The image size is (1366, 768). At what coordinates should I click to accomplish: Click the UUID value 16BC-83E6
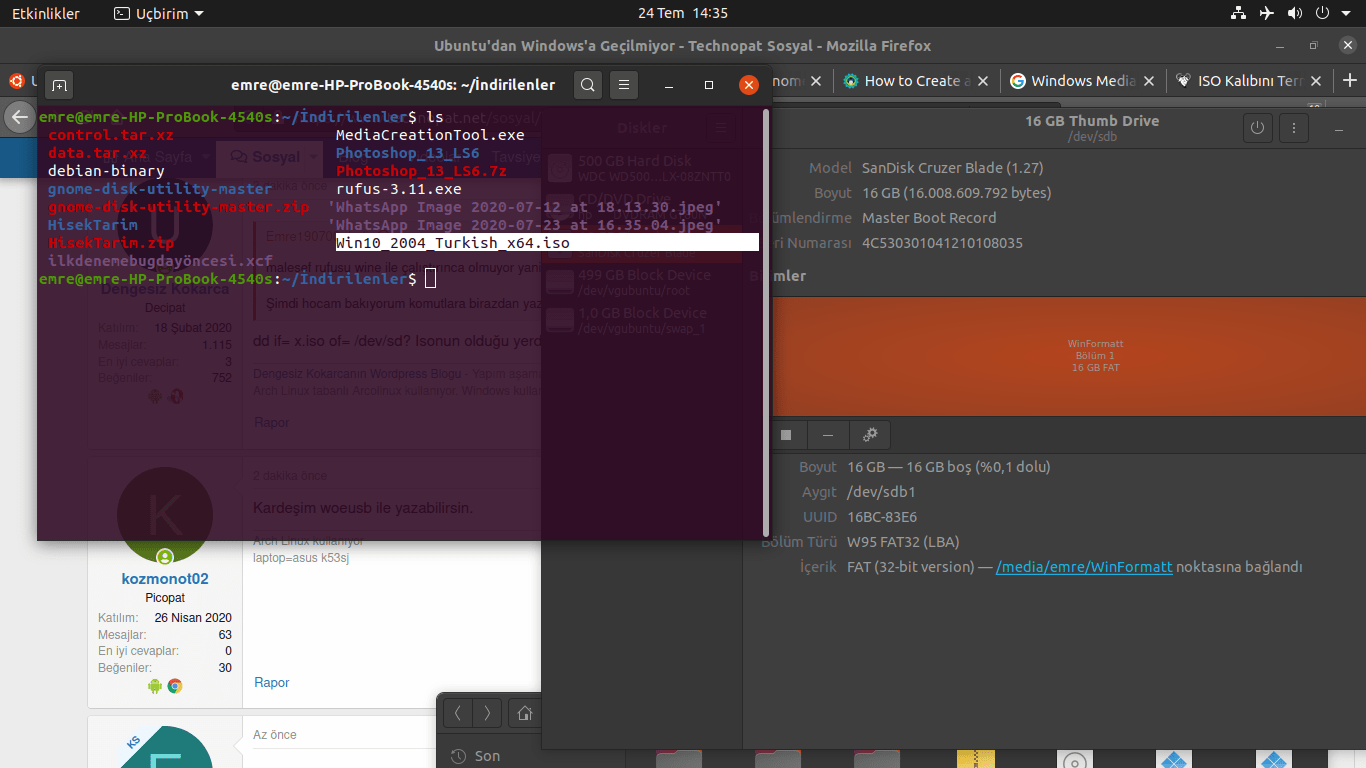(x=882, y=517)
